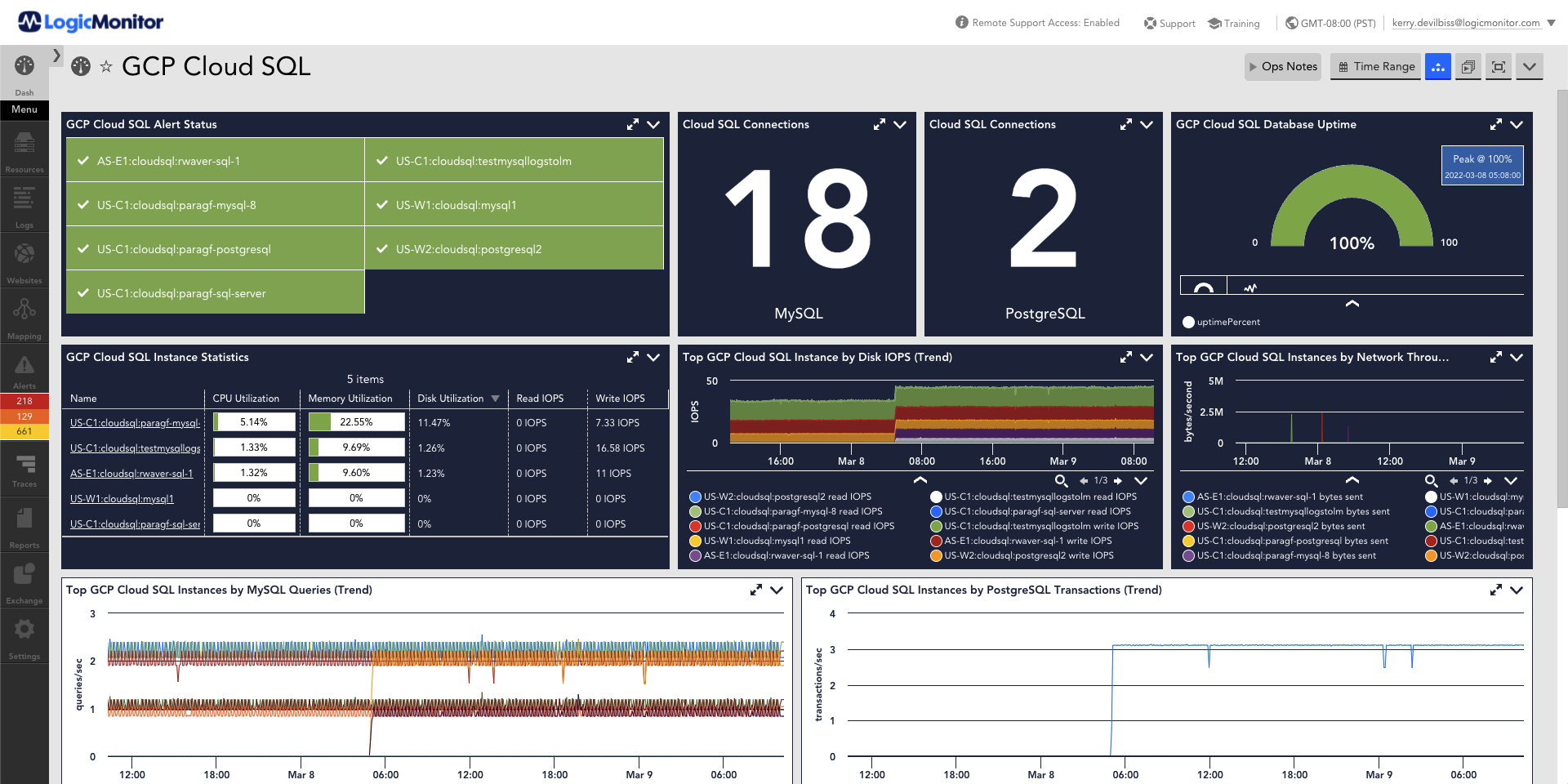
Task: Open the Resources panel in the sidebar
Action: [24, 151]
